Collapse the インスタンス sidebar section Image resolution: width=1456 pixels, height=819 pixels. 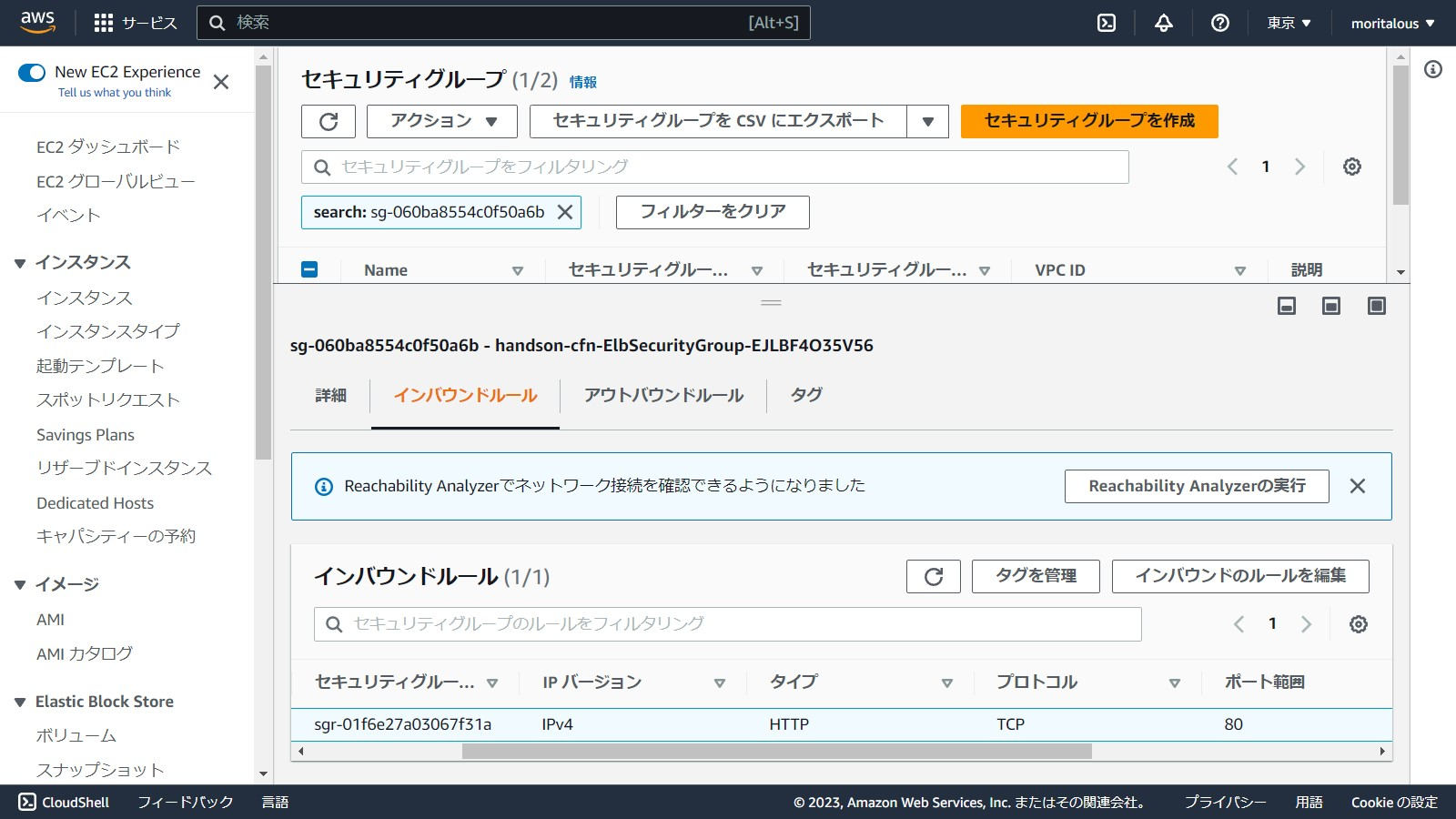click(x=20, y=263)
